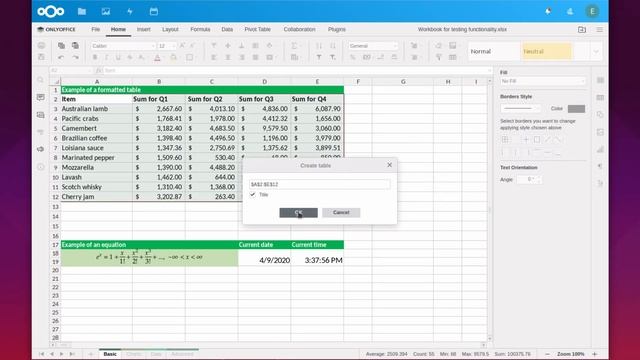Click the Sum for Q1 header cell
The width and height of the screenshot is (640, 360).
(159, 99)
